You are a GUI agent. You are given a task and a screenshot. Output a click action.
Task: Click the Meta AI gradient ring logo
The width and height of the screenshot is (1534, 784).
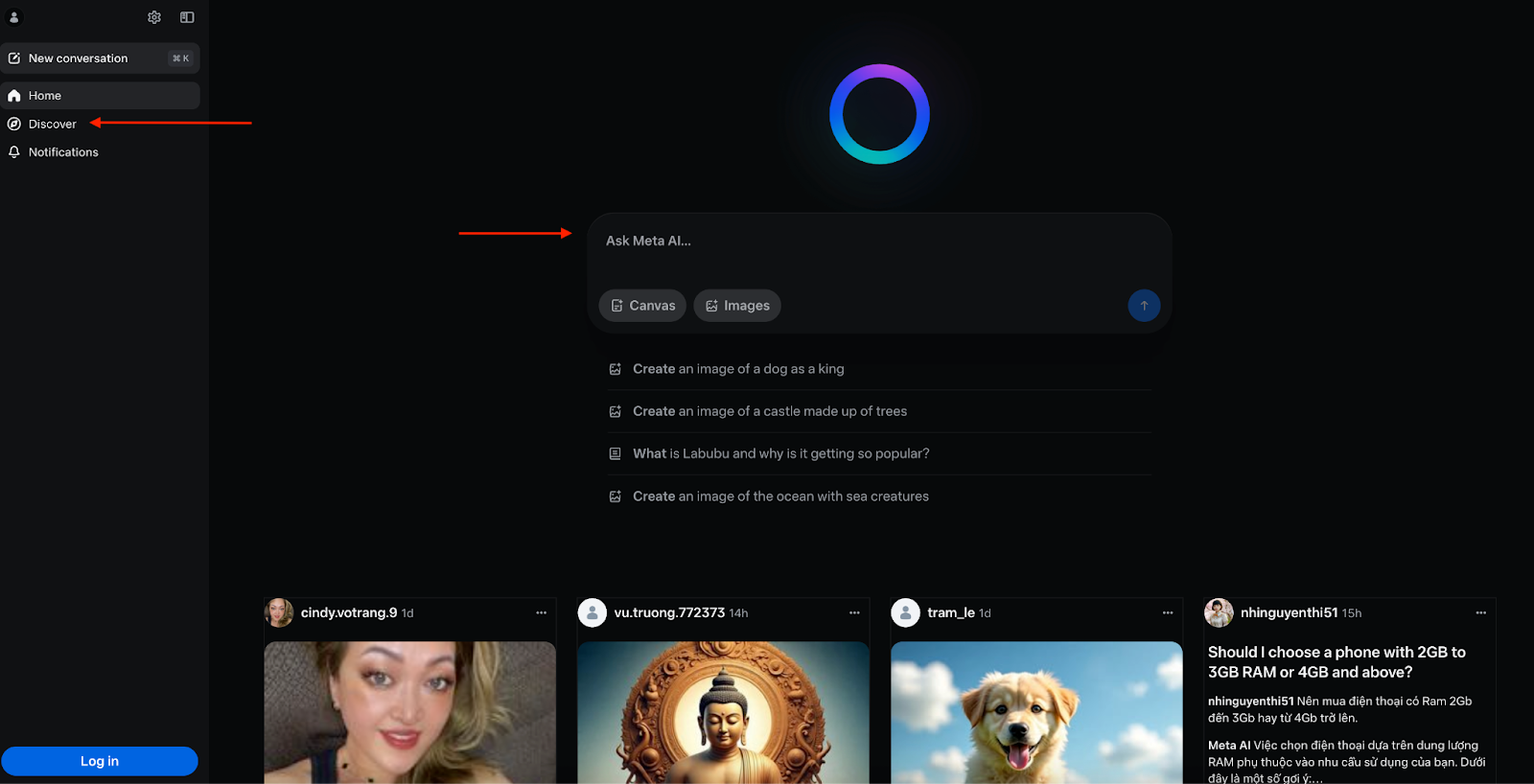pyautogui.click(x=879, y=114)
